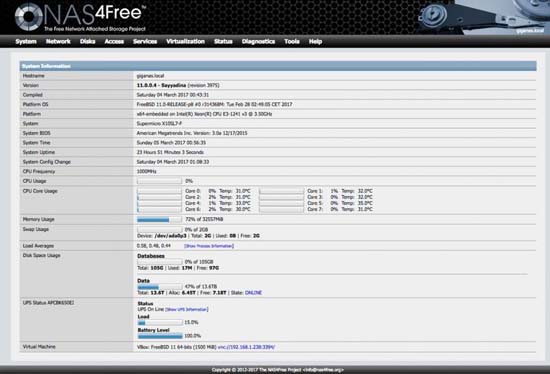Click Show Process Information link
This screenshot has height=374, width=550.
209,246
